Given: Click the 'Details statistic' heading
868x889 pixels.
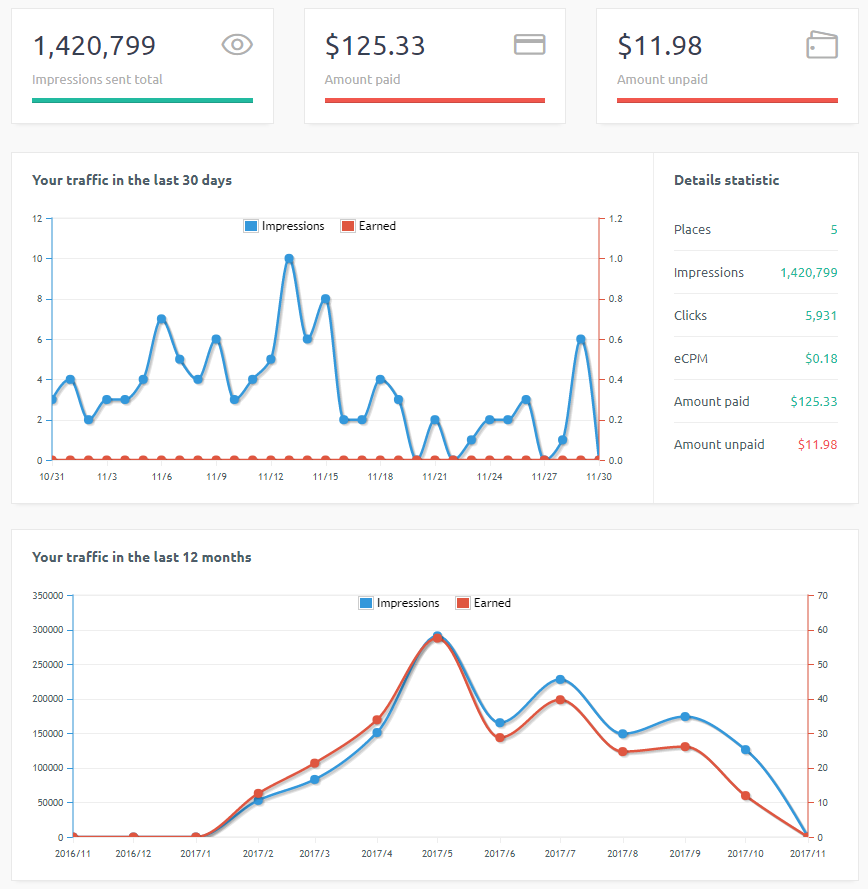Looking at the screenshot, I should point(726,180).
